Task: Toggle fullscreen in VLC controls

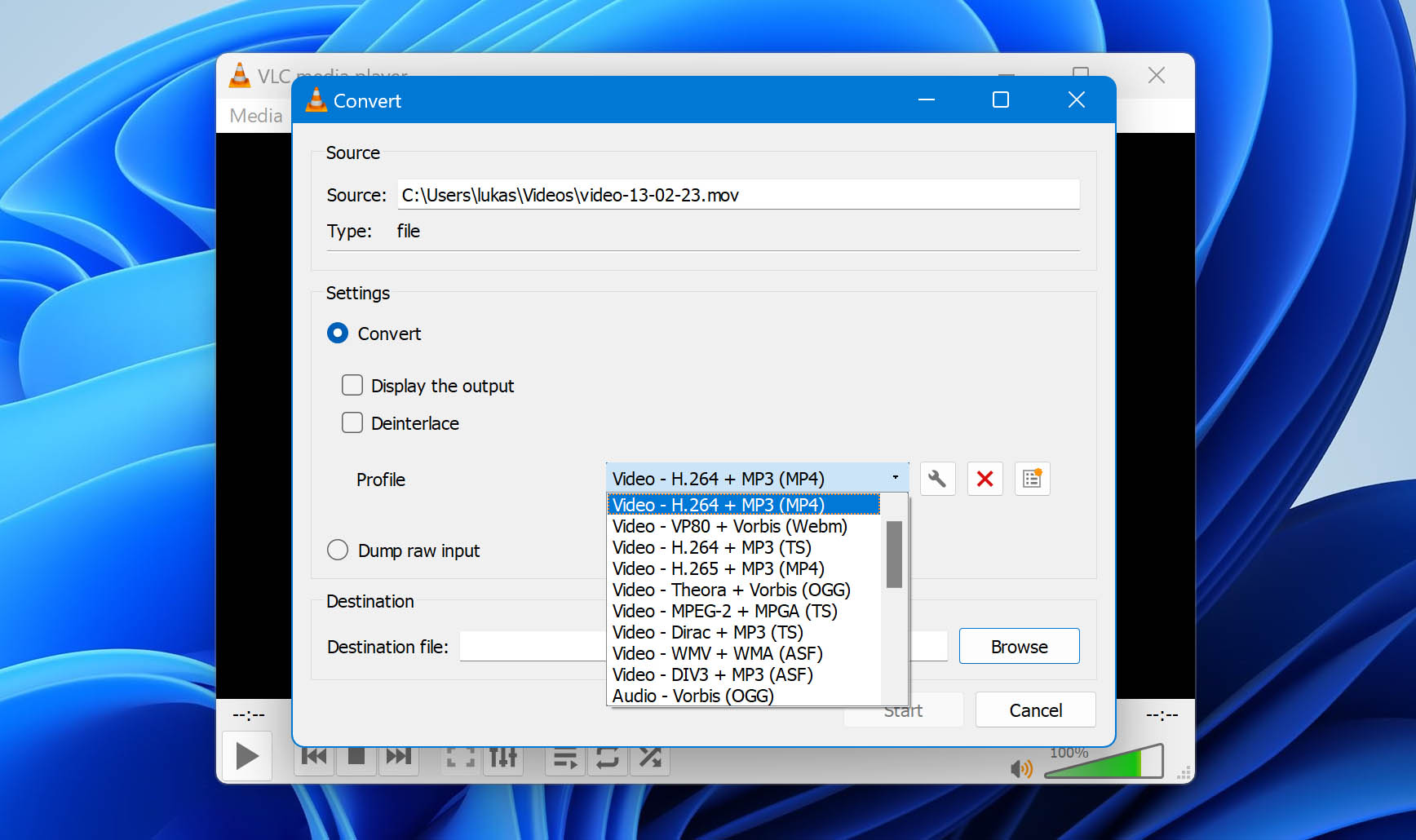Action: tap(461, 758)
